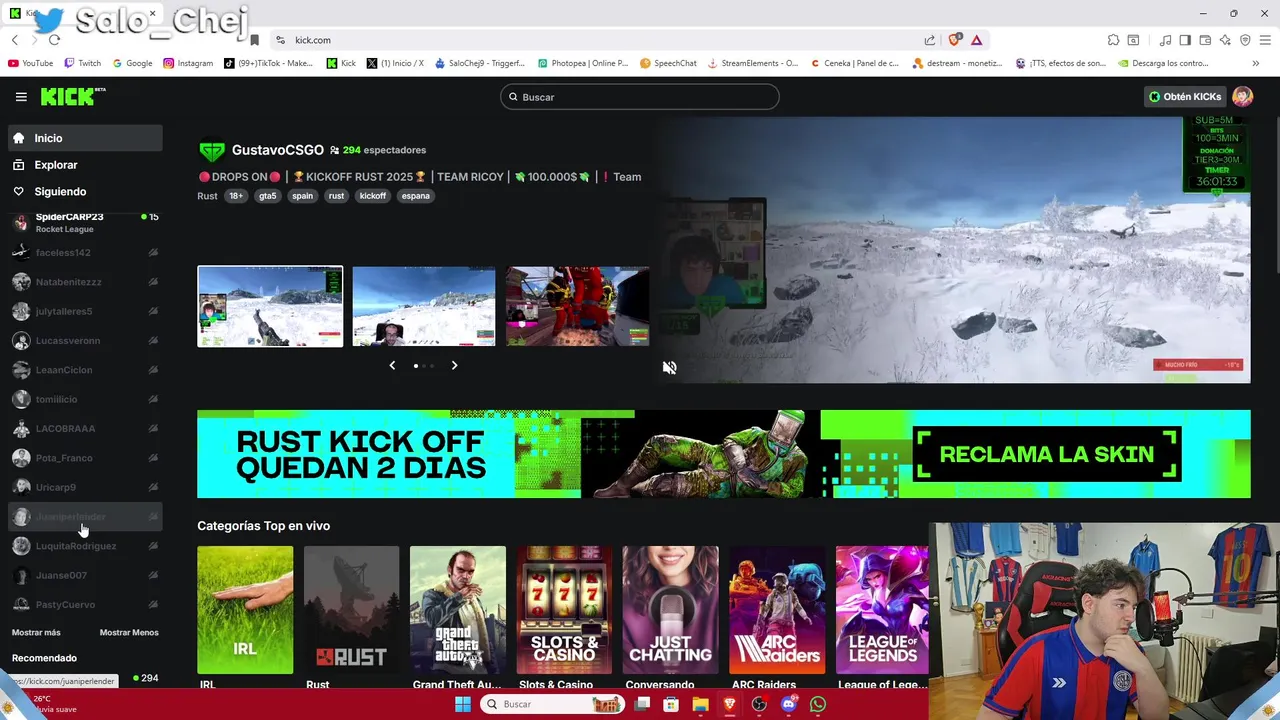The height and width of the screenshot is (720, 1280).
Task: Open Uricarp9 channel in sidebar
Action: pyautogui.click(x=85, y=487)
